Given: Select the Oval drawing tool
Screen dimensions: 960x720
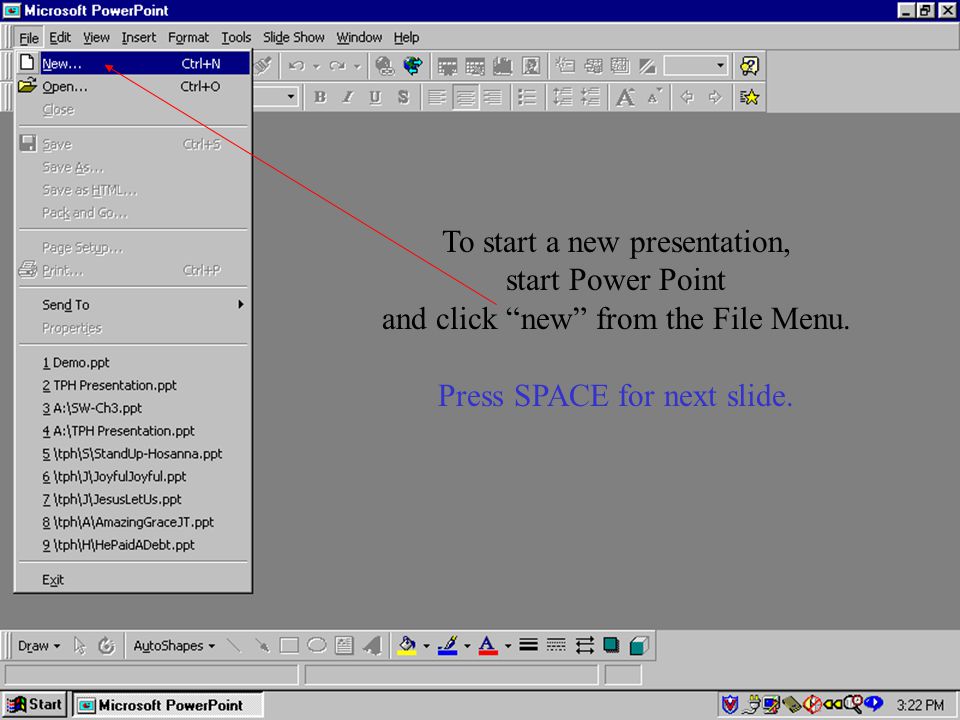Looking at the screenshot, I should coord(317,645).
